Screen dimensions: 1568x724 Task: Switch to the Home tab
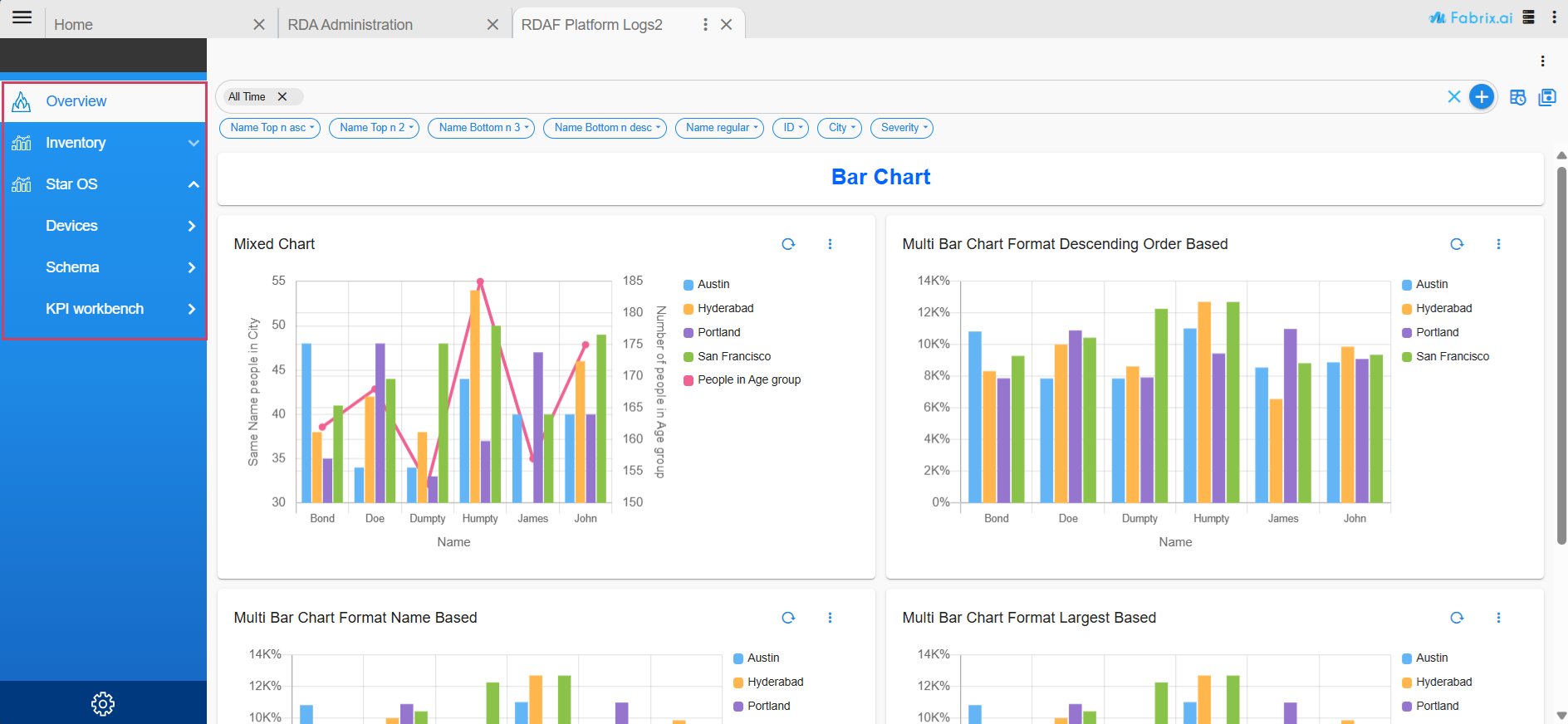tap(74, 25)
